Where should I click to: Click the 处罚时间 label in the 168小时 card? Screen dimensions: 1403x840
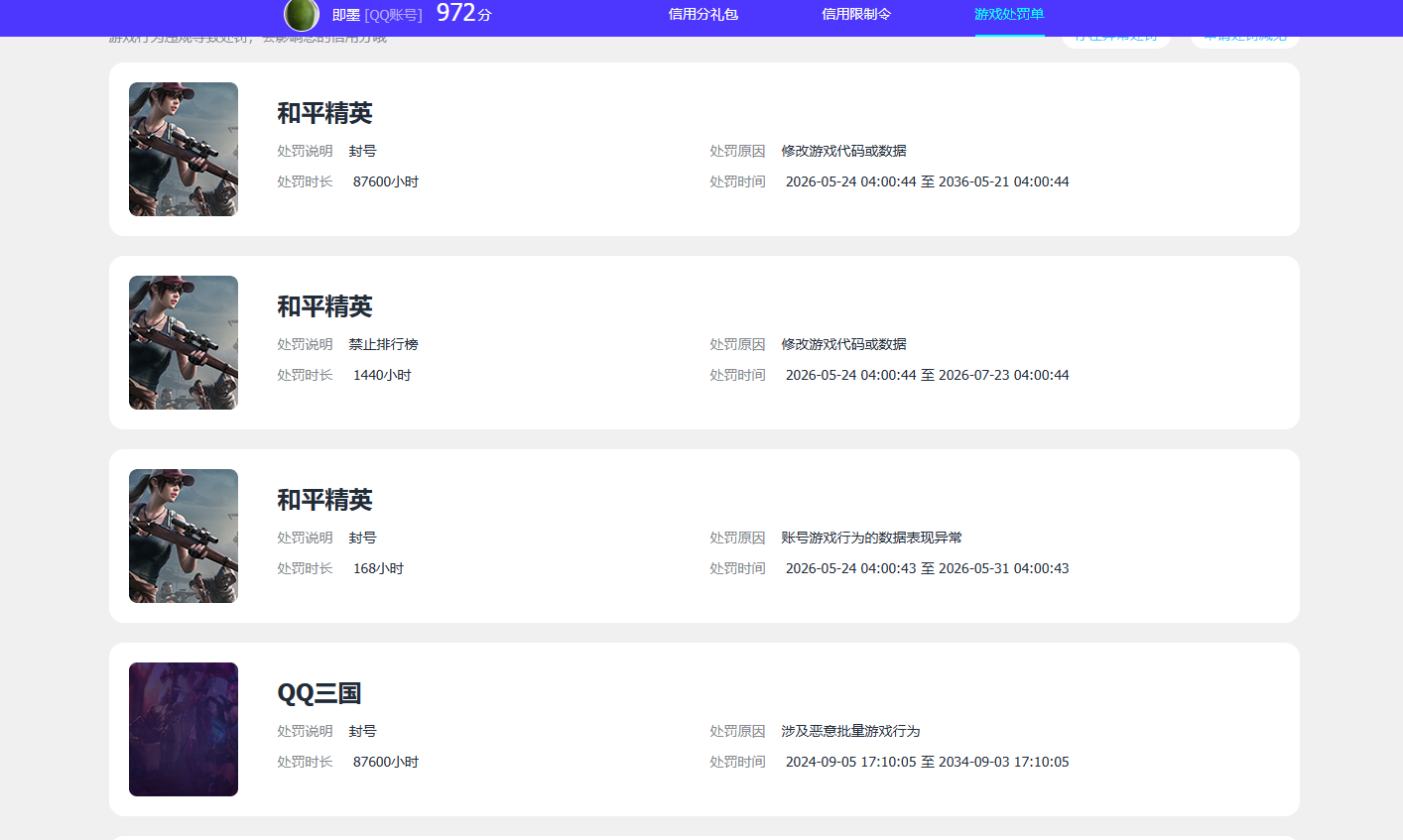(737, 568)
